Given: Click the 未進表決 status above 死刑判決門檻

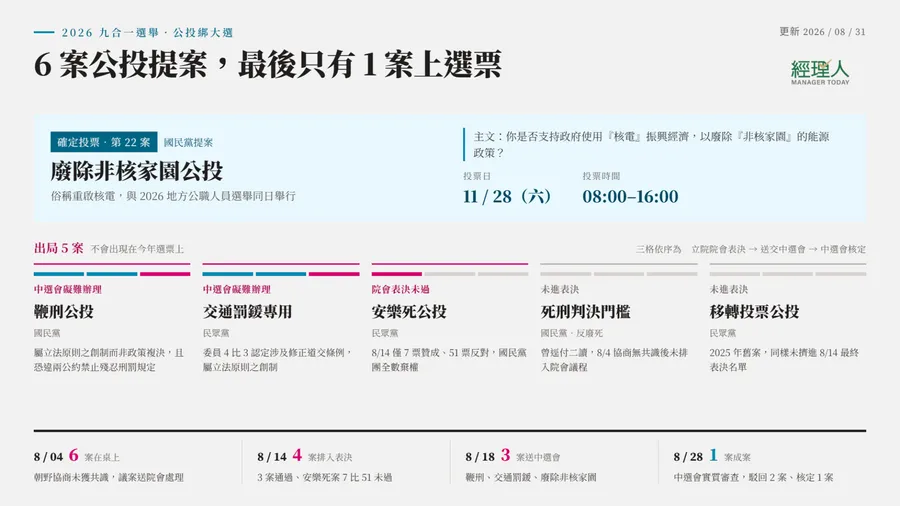Looking at the screenshot, I should [560, 289].
